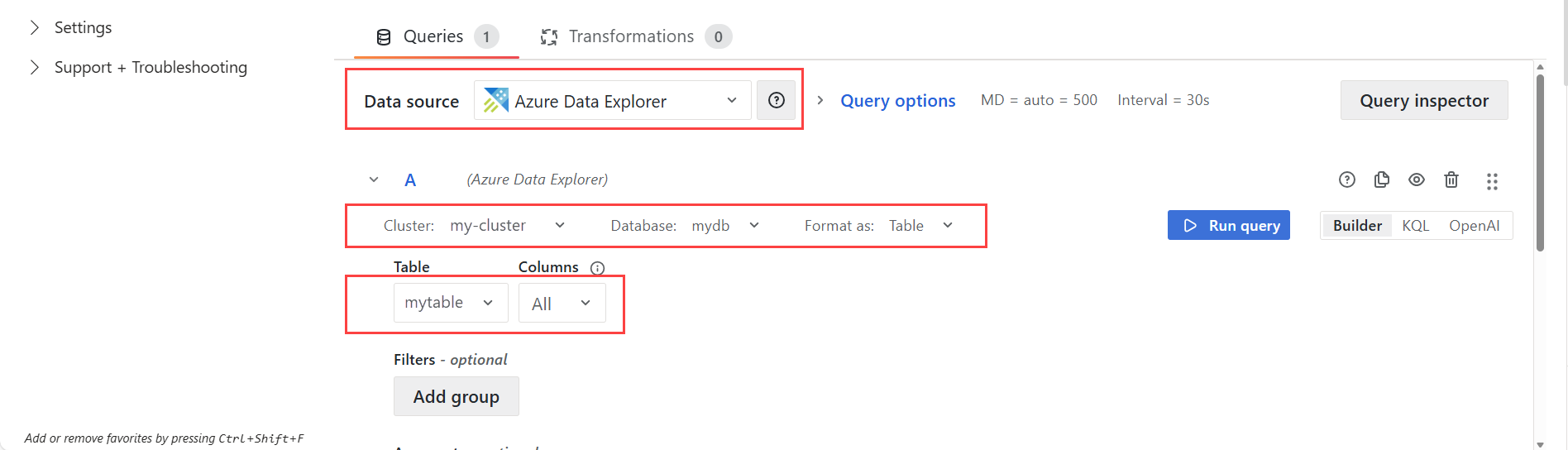1568x450 pixels.
Task: Open the Database mydb dropdown
Action: tap(725, 225)
